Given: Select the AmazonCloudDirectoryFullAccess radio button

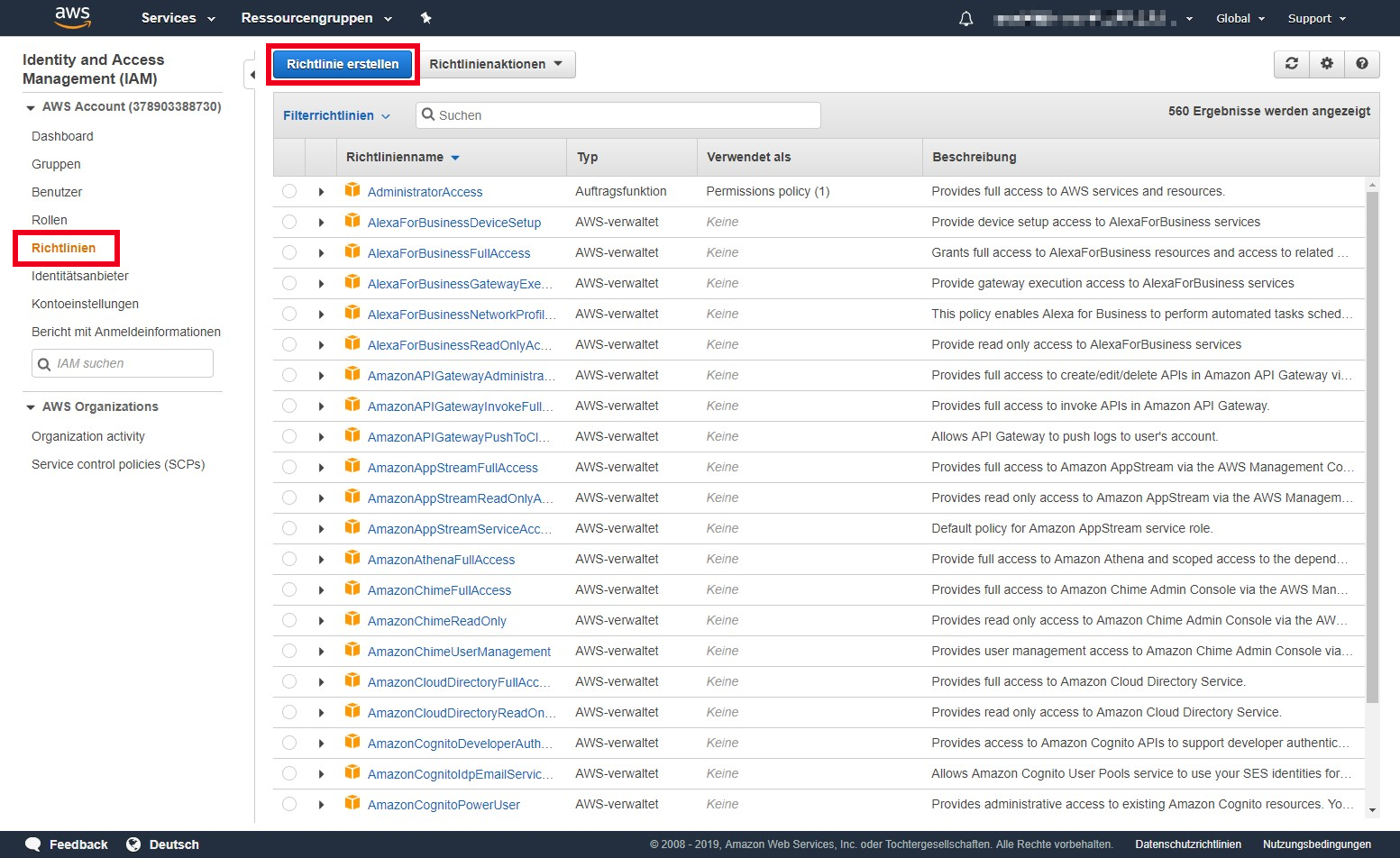Looking at the screenshot, I should pos(289,681).
